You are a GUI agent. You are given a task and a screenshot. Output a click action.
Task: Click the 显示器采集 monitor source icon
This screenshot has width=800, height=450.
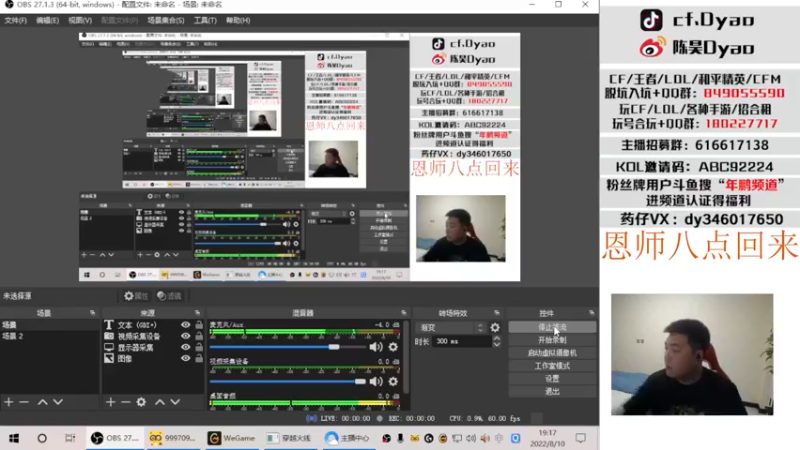[109, 347]
